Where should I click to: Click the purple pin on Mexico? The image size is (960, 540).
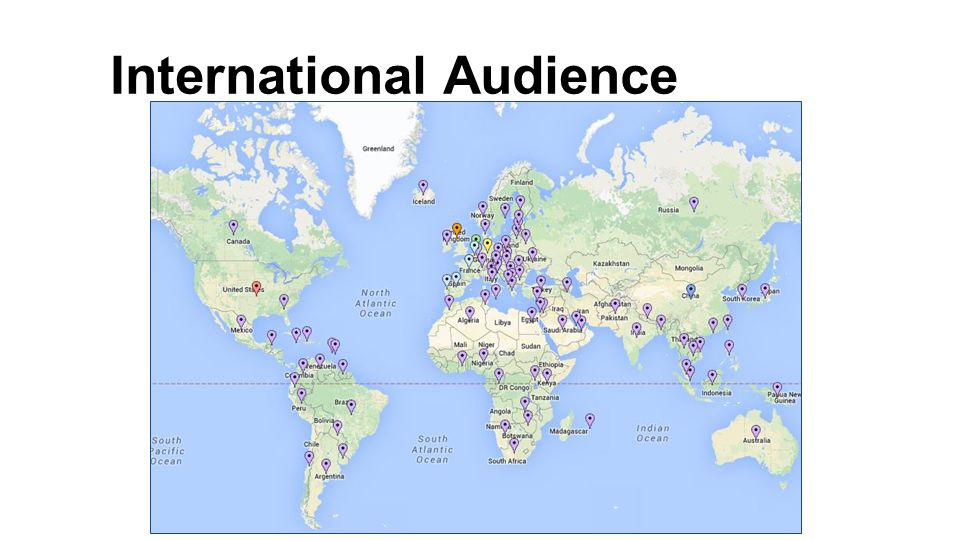[241, 321]
